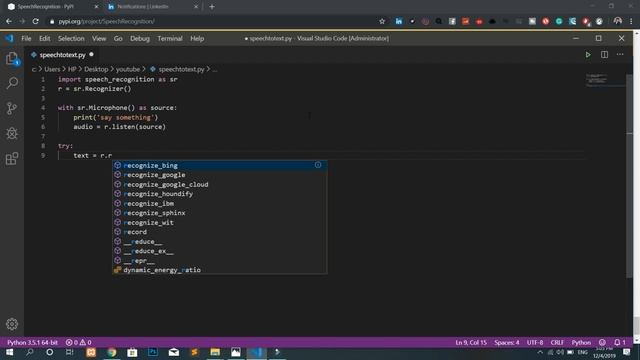
Task: Select the speechtotext.py editor tab
Action: (x=62, y=55)
